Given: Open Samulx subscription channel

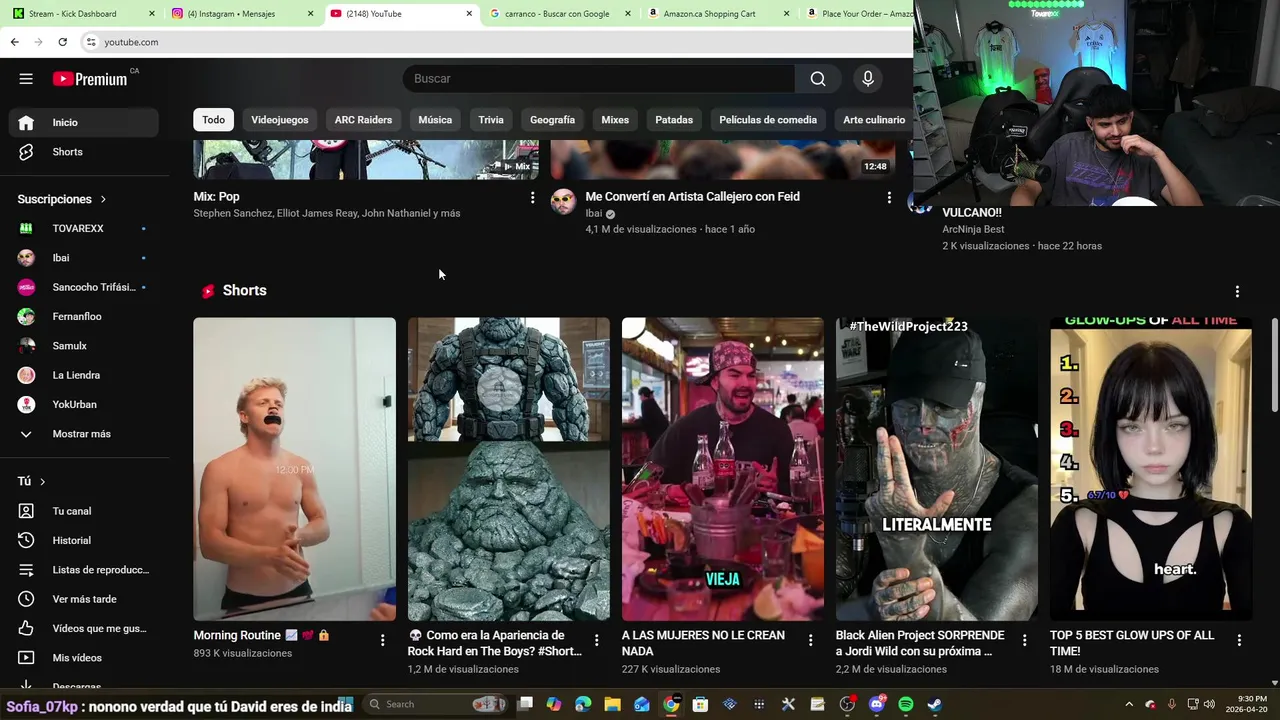Looking at the screenshot, I should 84,346.
